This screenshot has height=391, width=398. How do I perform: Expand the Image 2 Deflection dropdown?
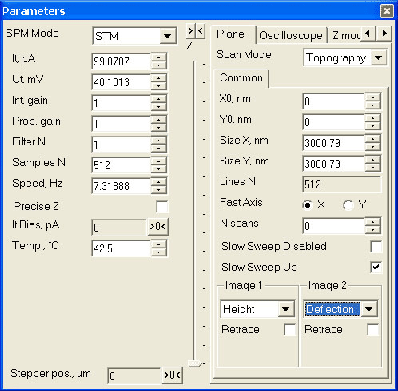pos(369,309)
